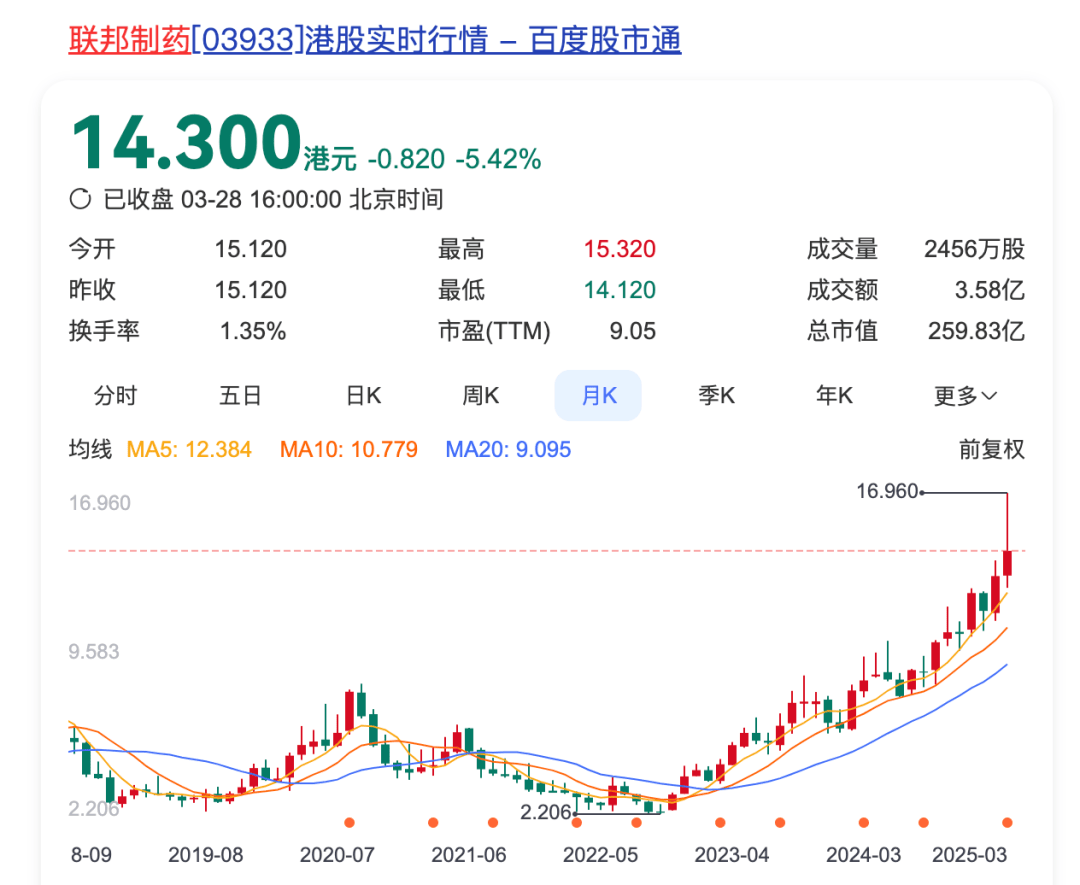Switch to the 周K tab
This screenshot has height=885, width=1080.
click(480, 395)
